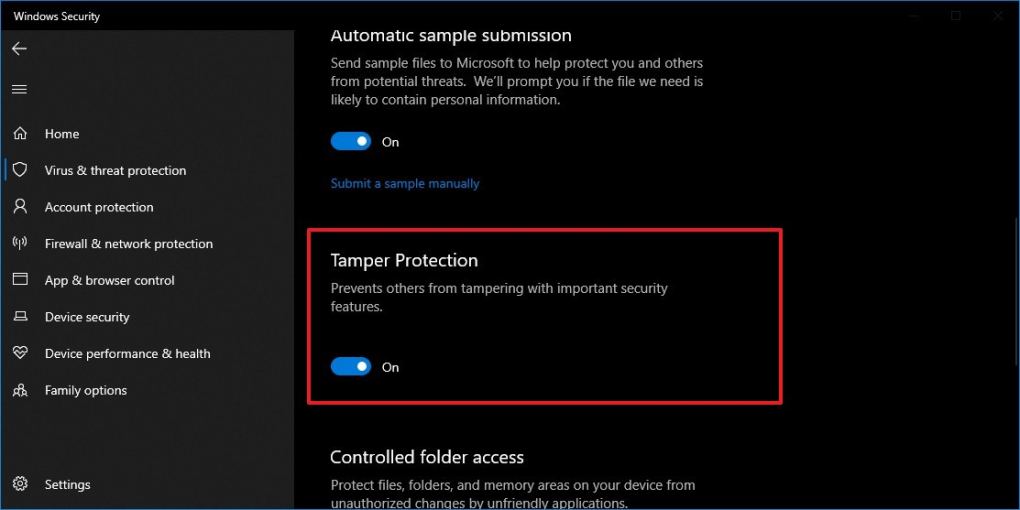Click the Settings gear icon

coord(20,485)
